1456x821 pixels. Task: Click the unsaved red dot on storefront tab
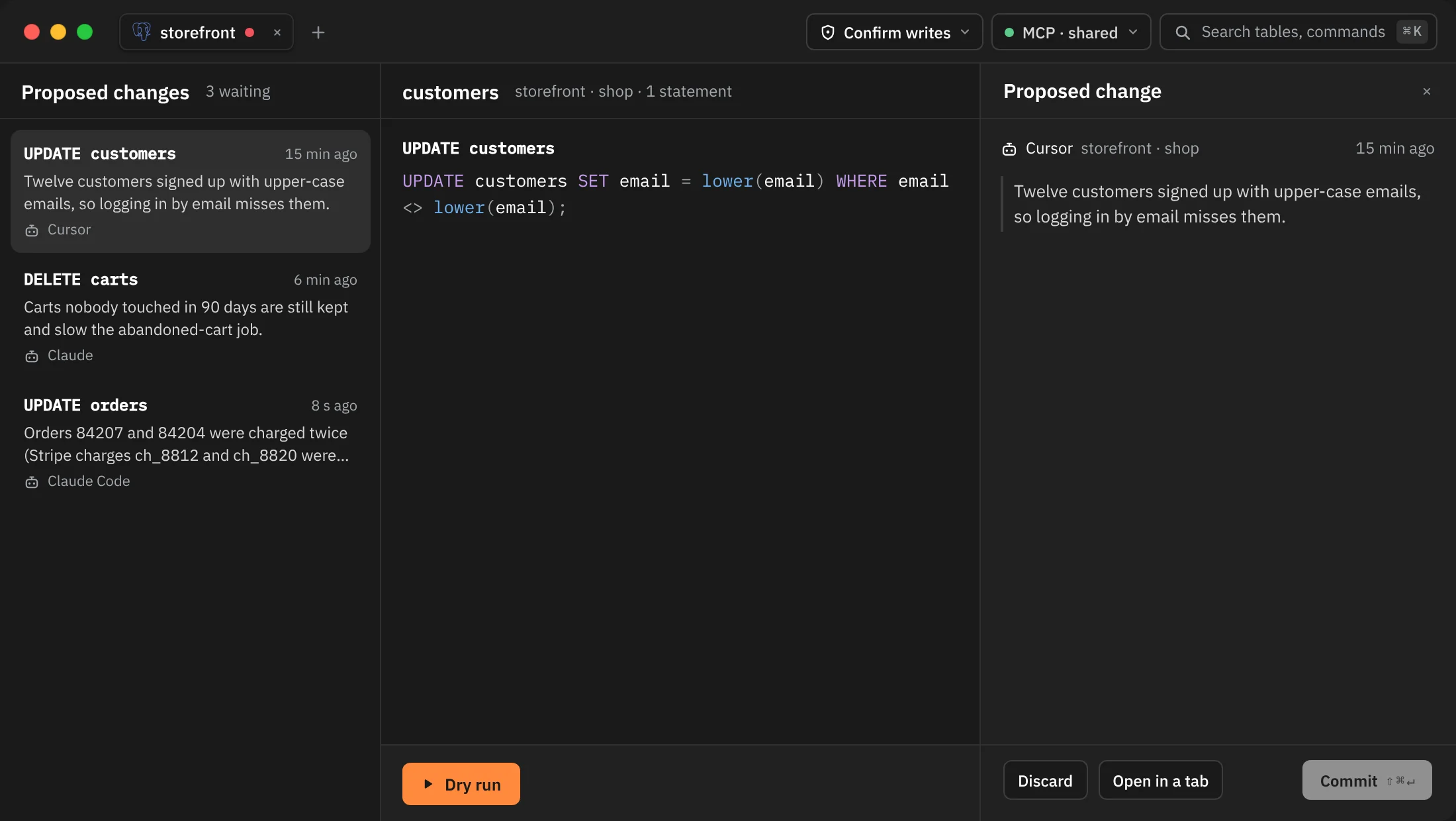coord(250,32)
